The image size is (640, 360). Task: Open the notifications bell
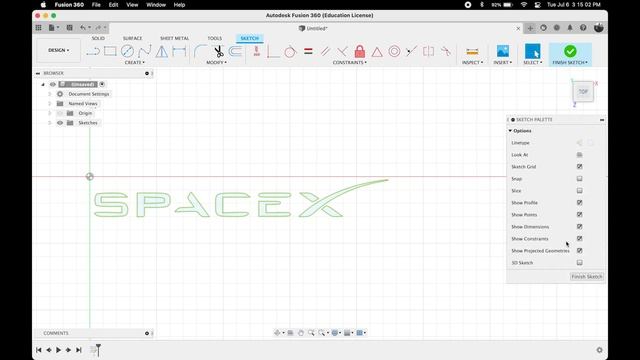(570, 28)
